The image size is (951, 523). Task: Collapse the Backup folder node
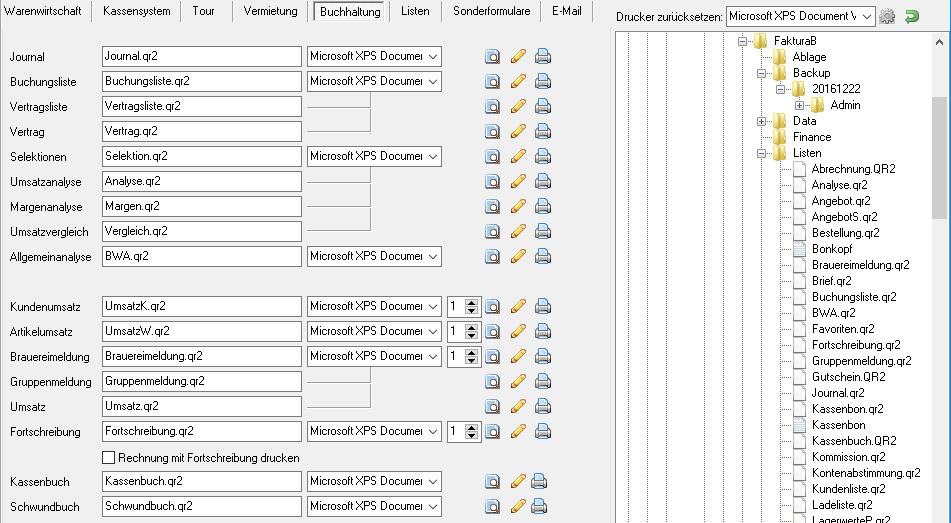click(761, 73)
